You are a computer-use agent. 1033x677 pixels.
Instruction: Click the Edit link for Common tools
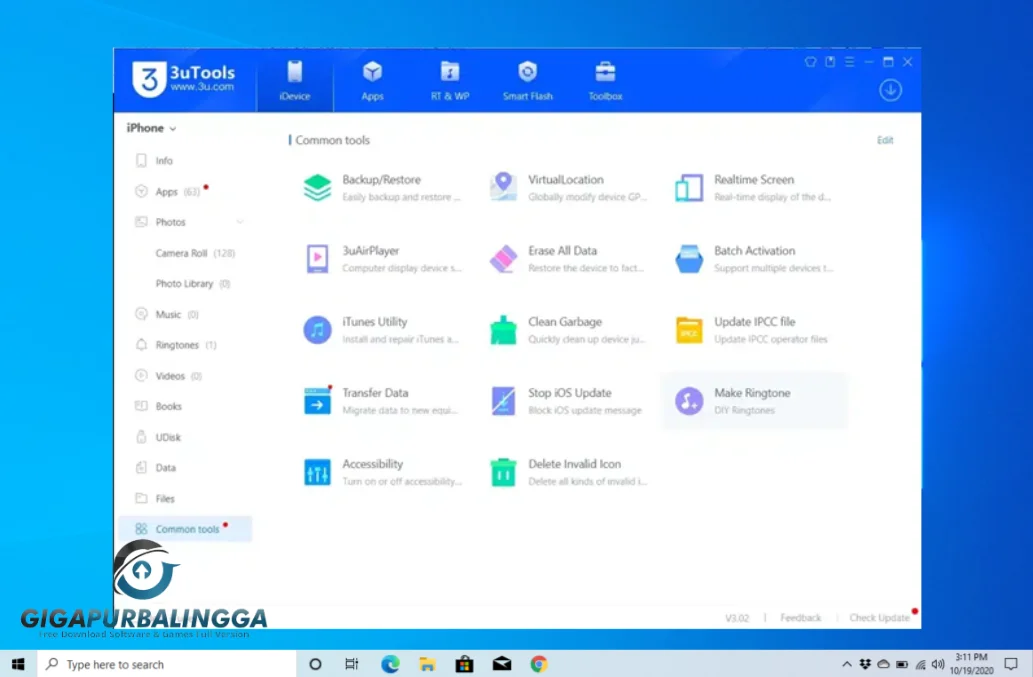pos(885,140)
